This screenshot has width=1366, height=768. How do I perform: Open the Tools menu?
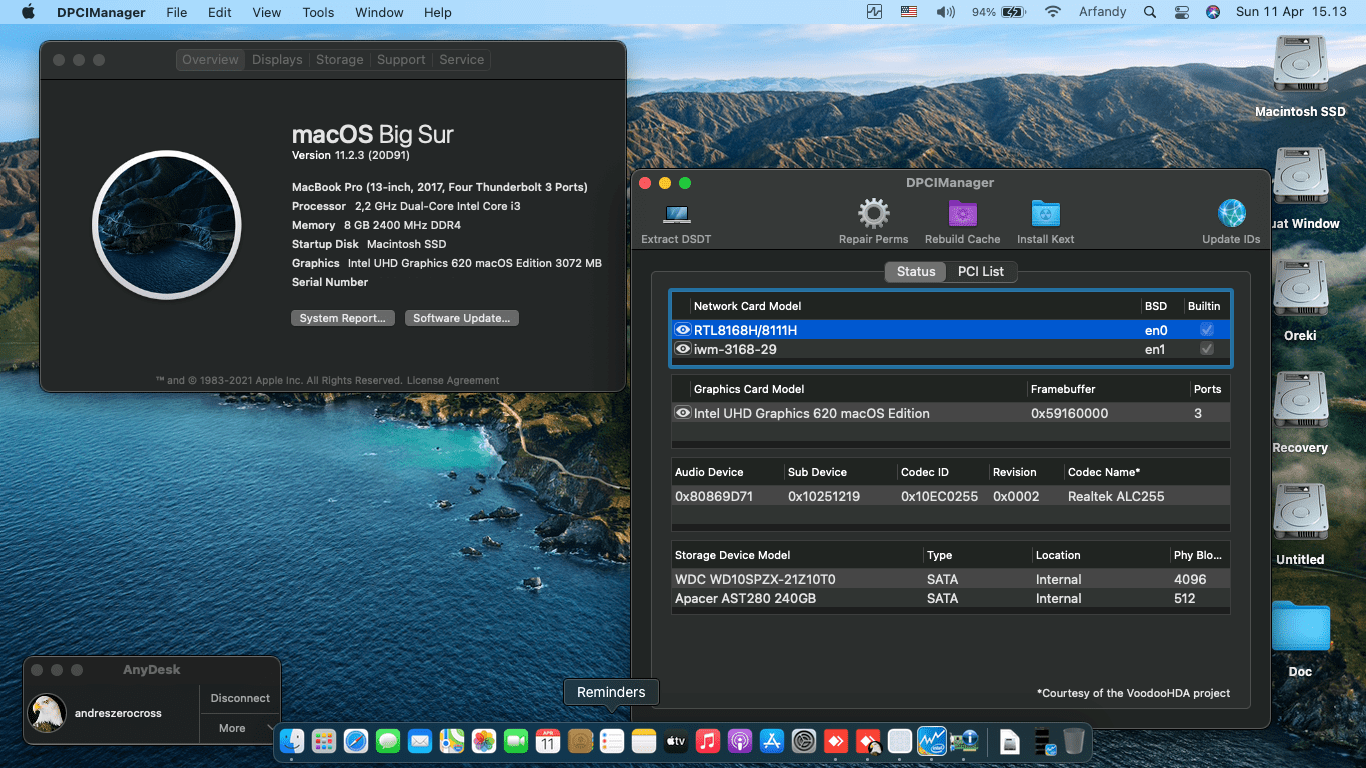(318, 12)
